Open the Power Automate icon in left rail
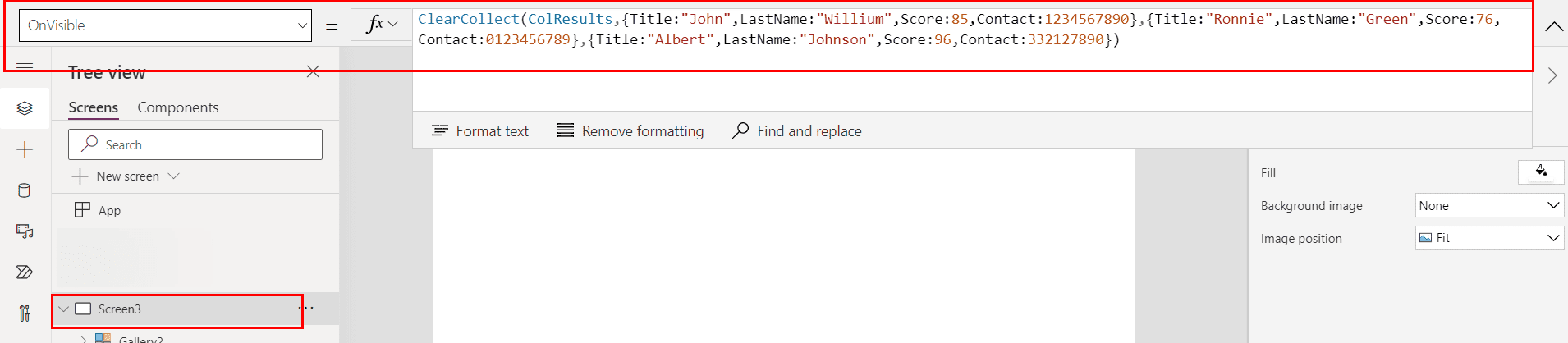This screenshot has height=343, width=1568. click(25, 272)
